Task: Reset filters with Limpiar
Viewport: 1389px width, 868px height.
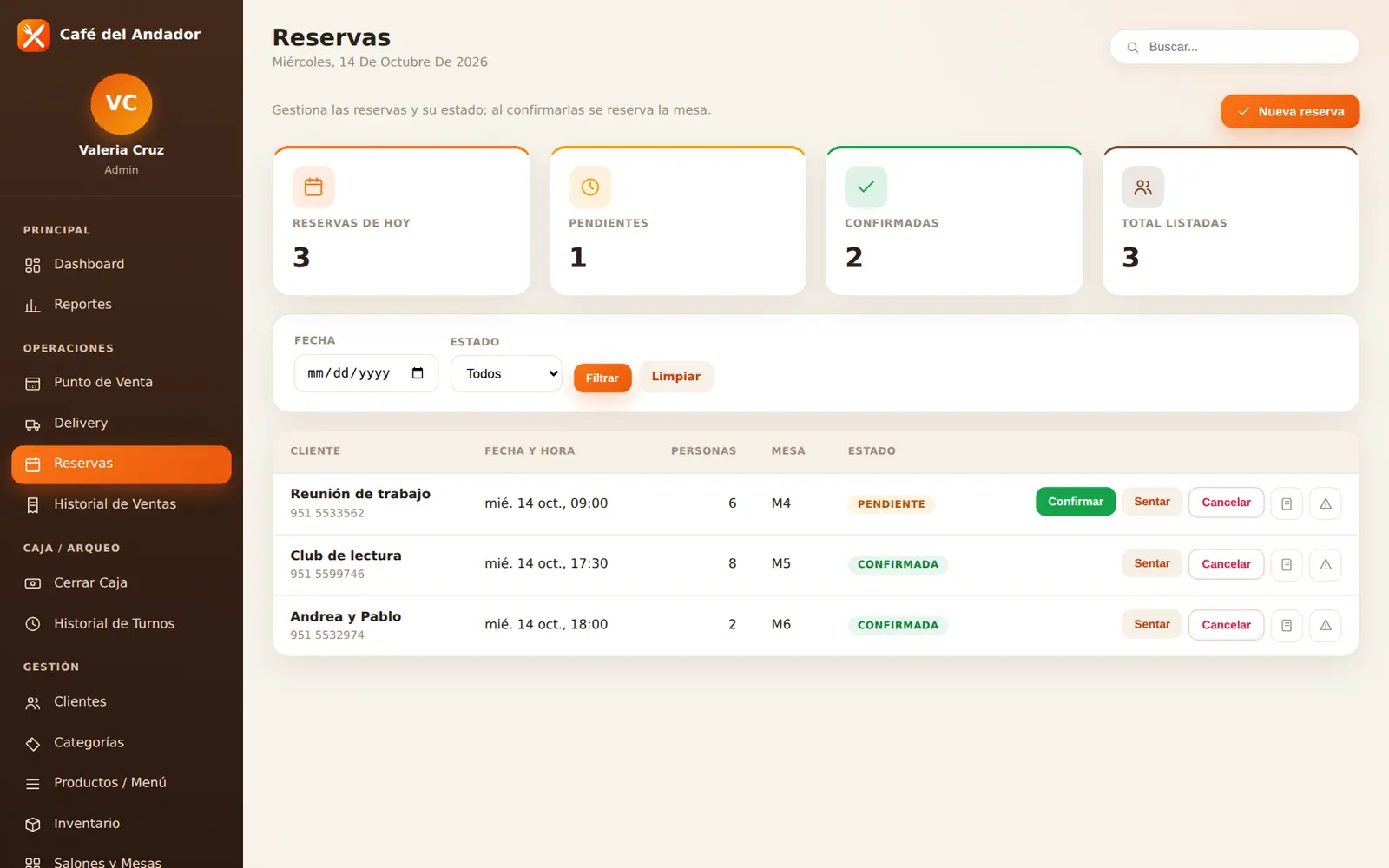Action: pos(676,377)
